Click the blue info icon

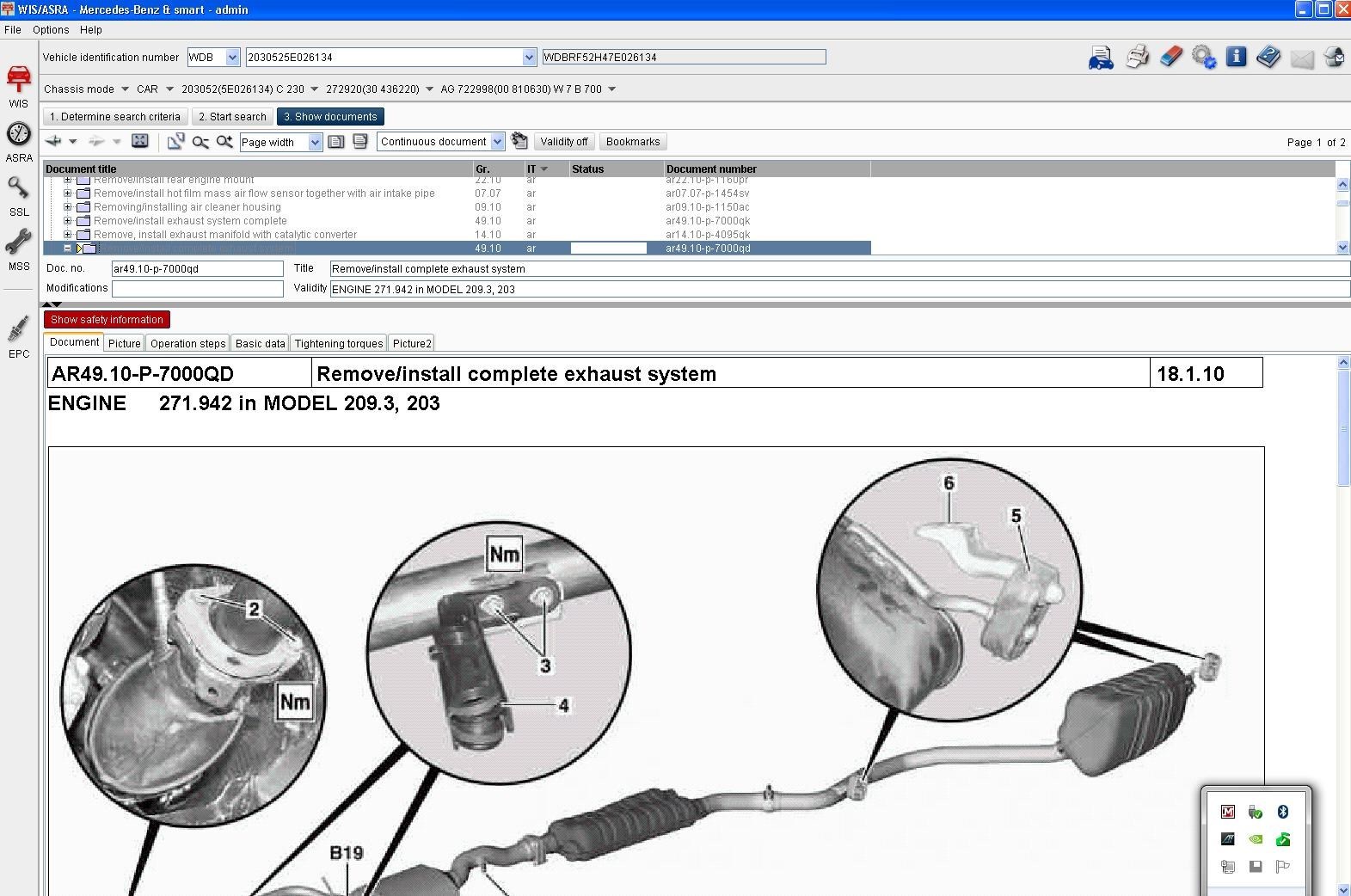click(1236, 57)
